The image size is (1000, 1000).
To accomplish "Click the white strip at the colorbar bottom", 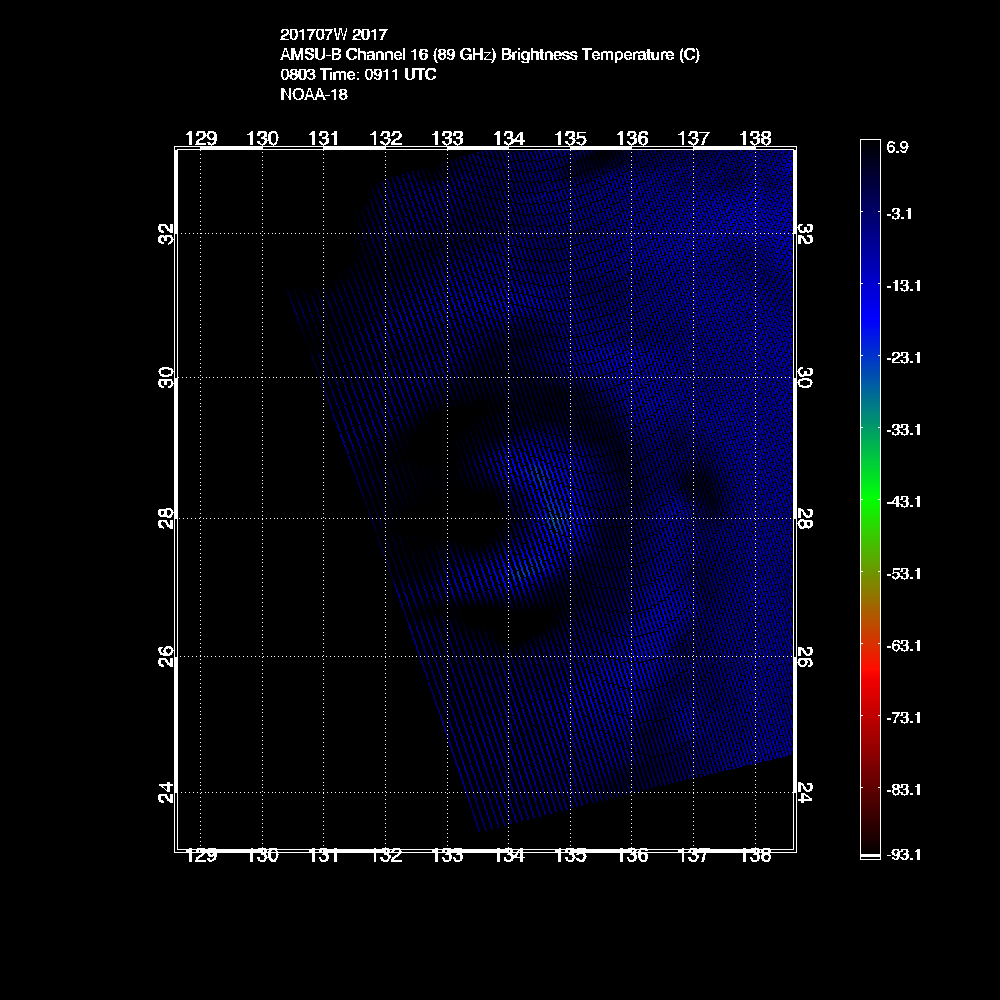I will [869, 857].
